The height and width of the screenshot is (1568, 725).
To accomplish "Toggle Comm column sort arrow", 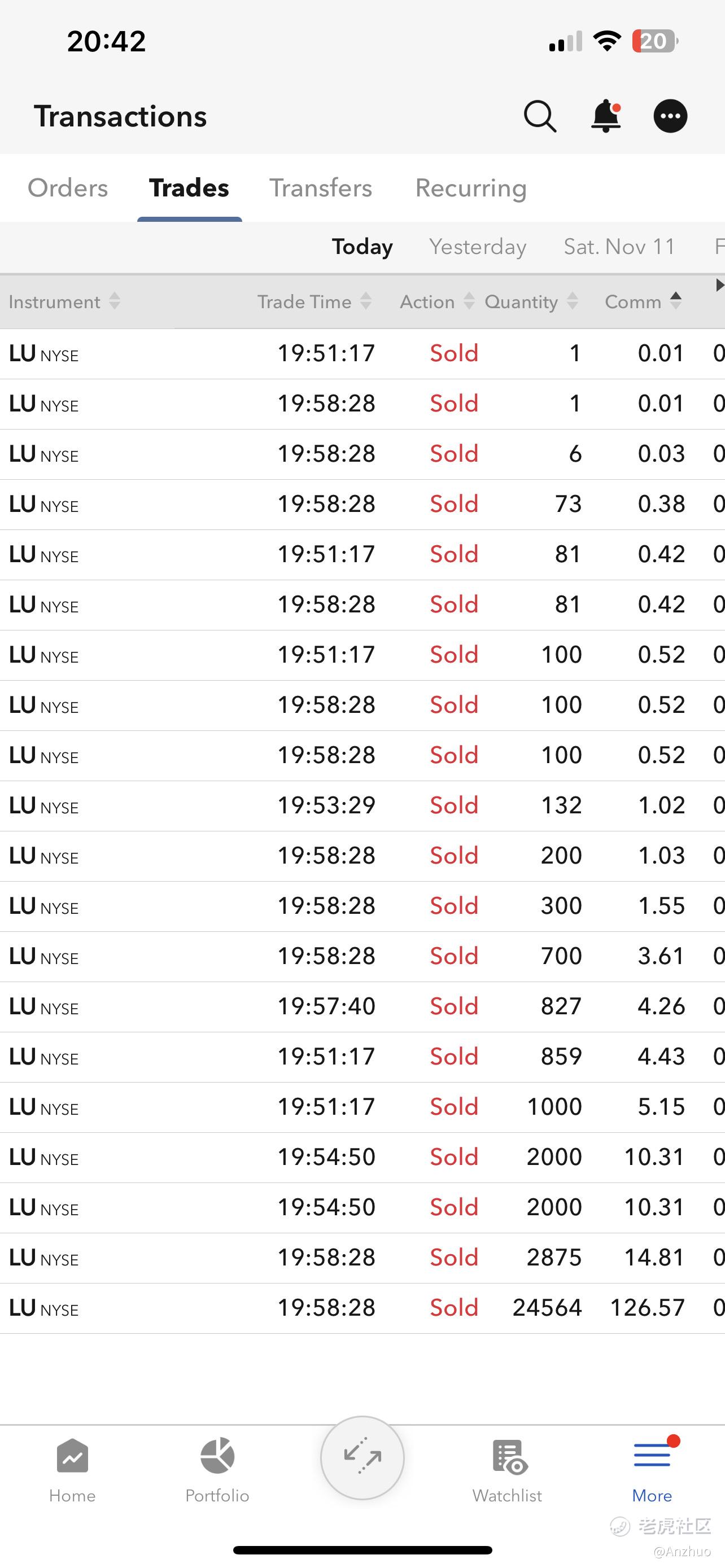I will 676,301.
